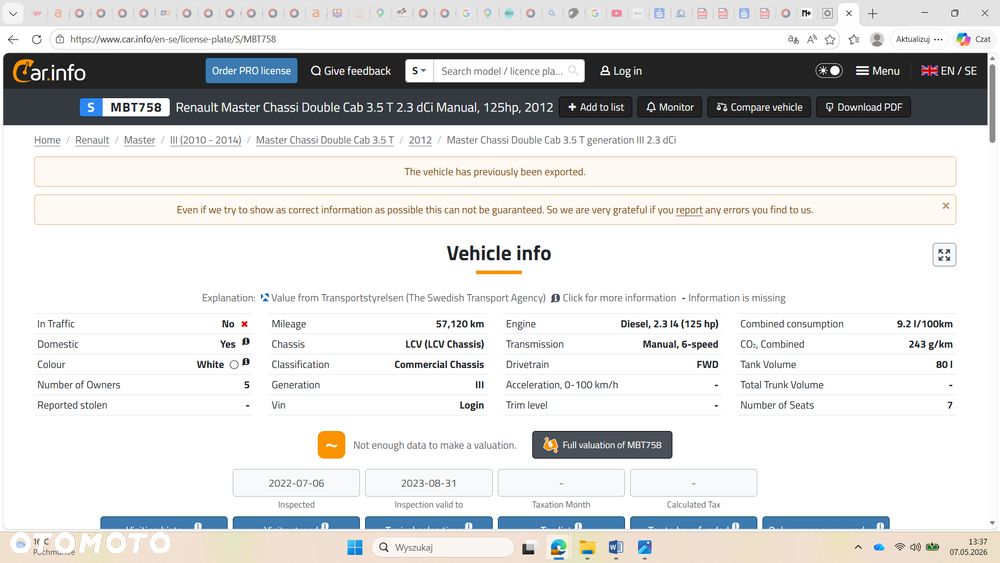Screen dimensions: 1000x563
Task: Click the info icon next to Domestic Yes
Action: tap(246, 342)
